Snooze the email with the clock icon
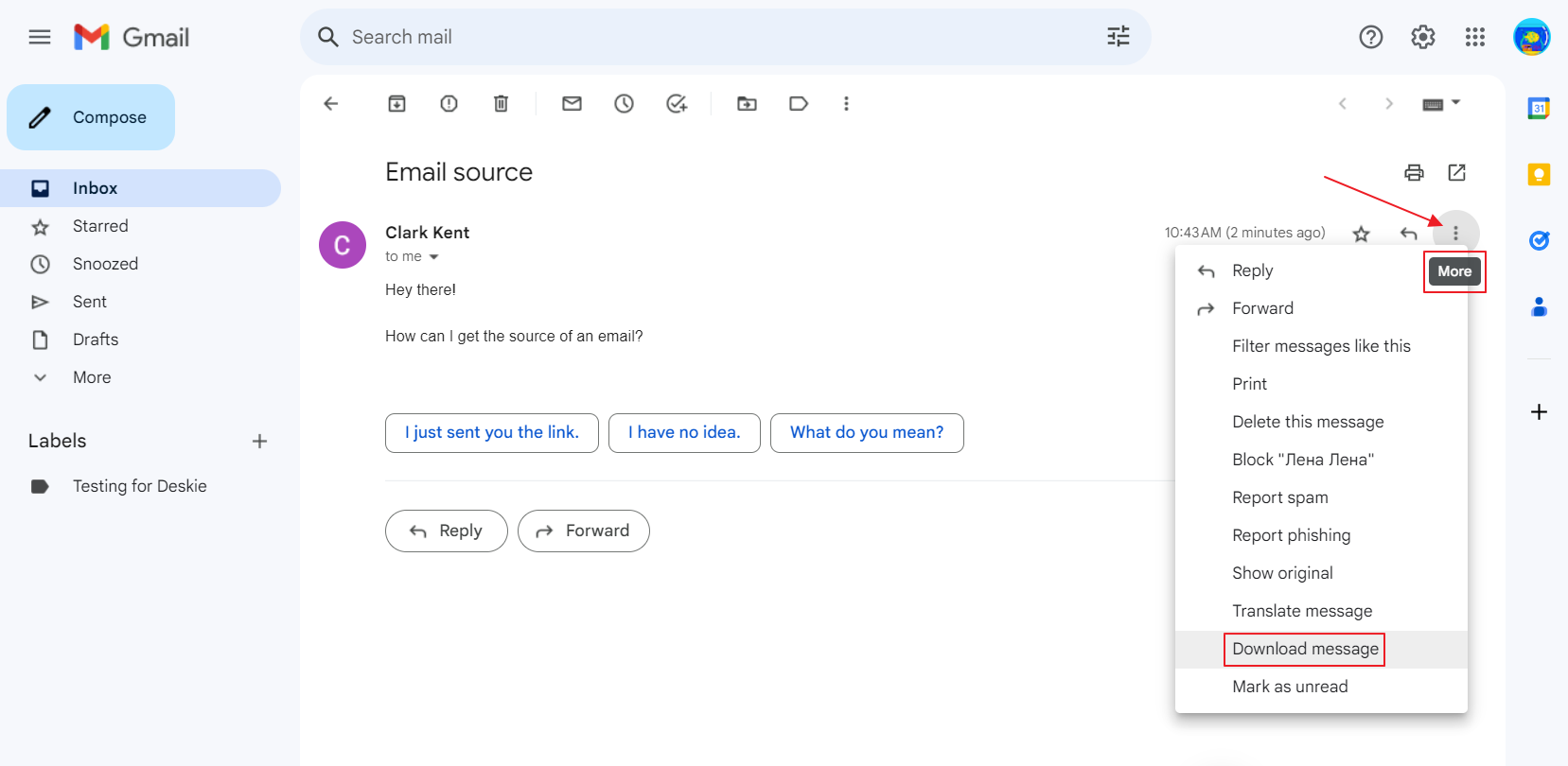This screenshot has height=766, width=1568. [624, 104]
